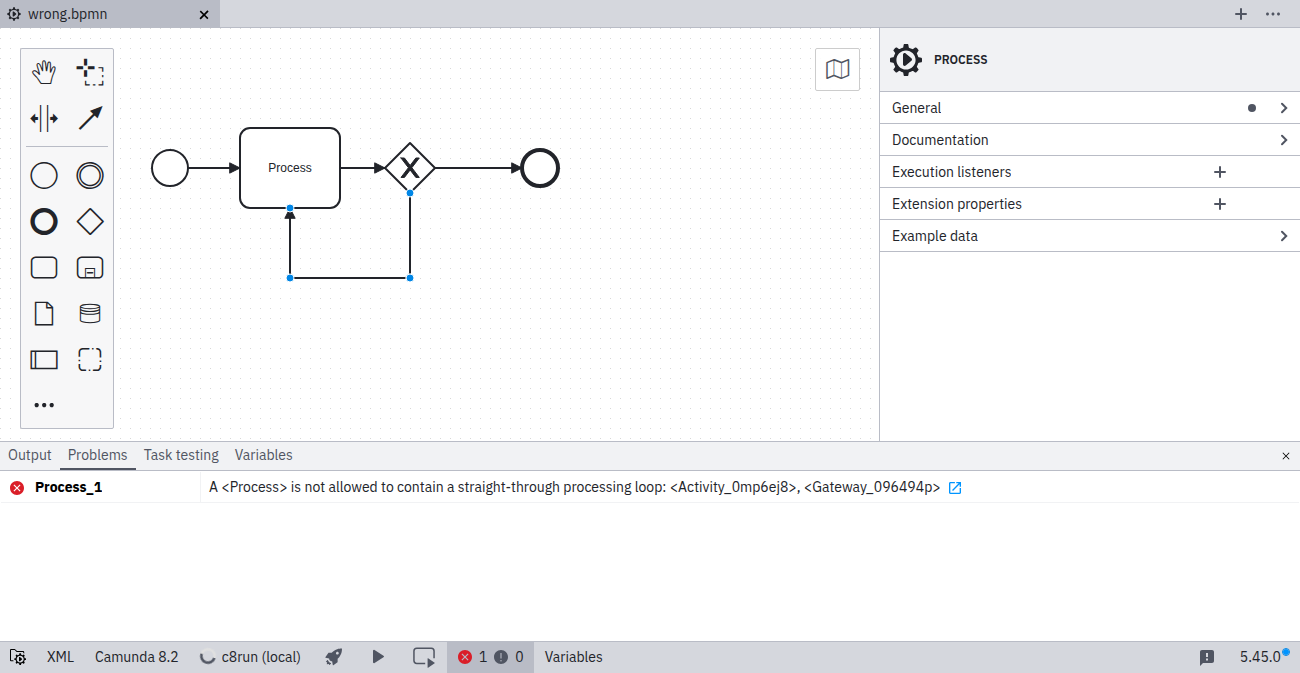Viewport: 1300px width, 673px height.
Task: Toggle the problems counter panel
Action: [x=490, y=657]
